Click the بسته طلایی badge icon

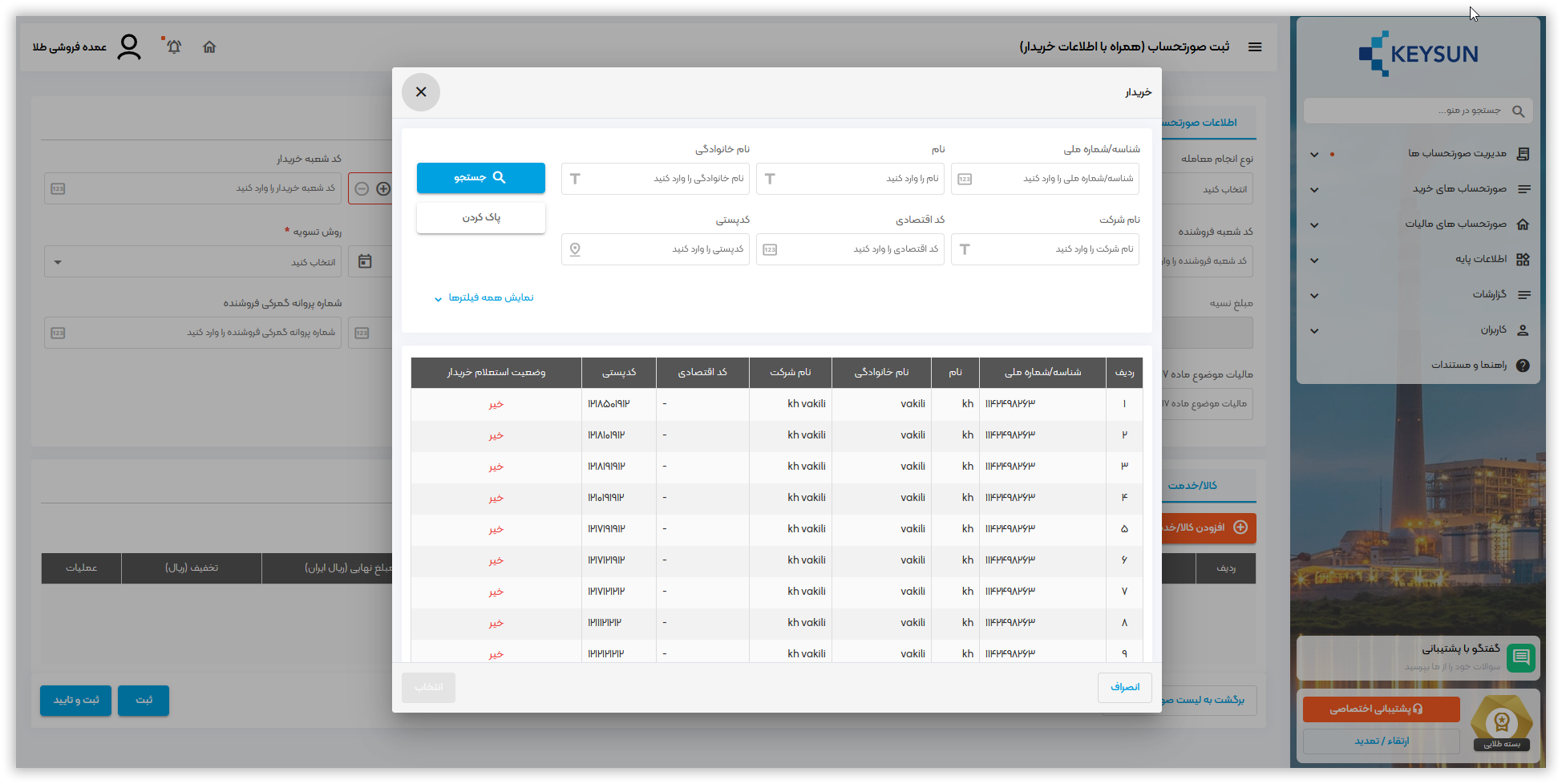coord(1502,723)
